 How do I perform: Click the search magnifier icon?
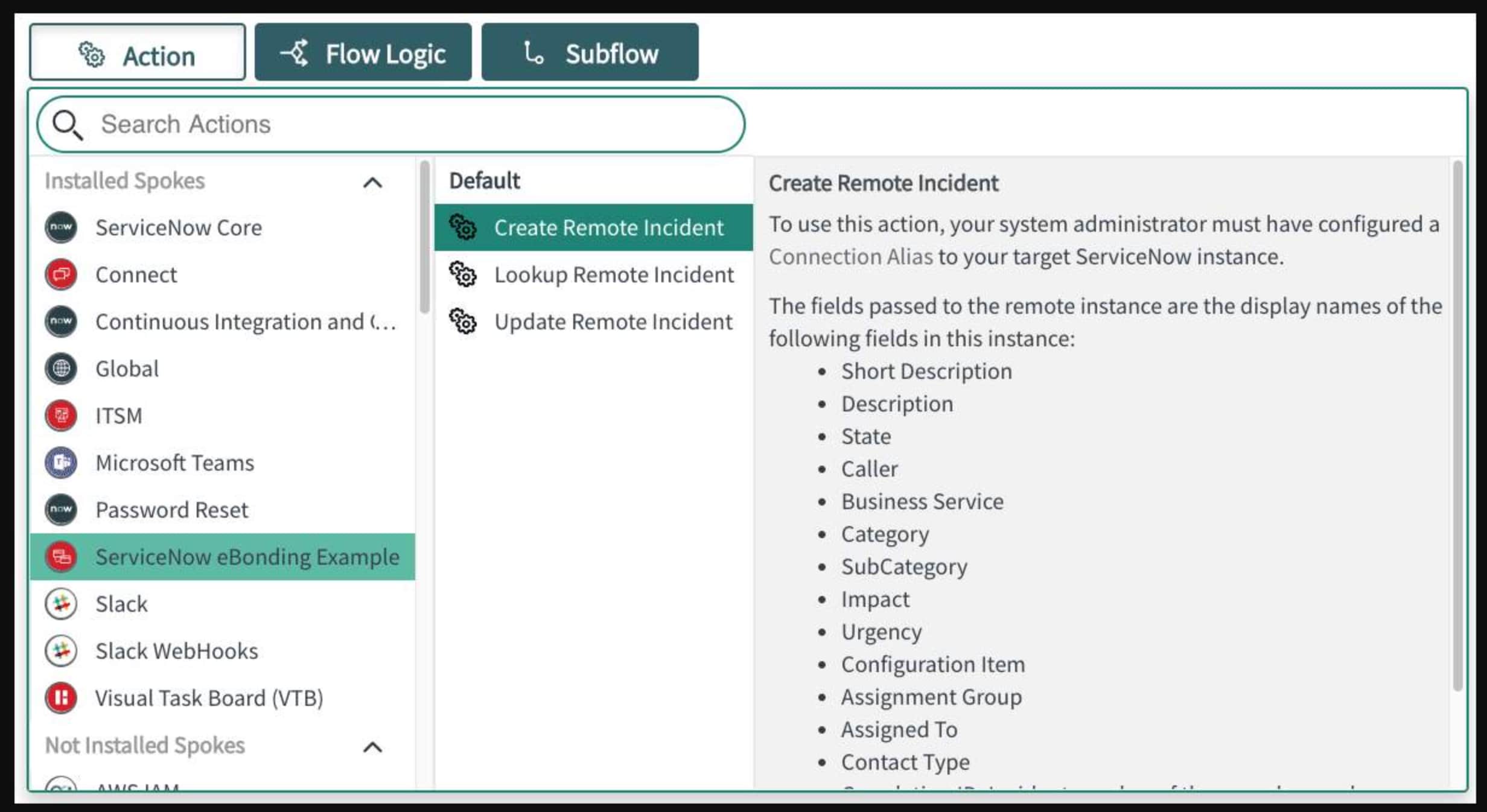pos(67,125)
